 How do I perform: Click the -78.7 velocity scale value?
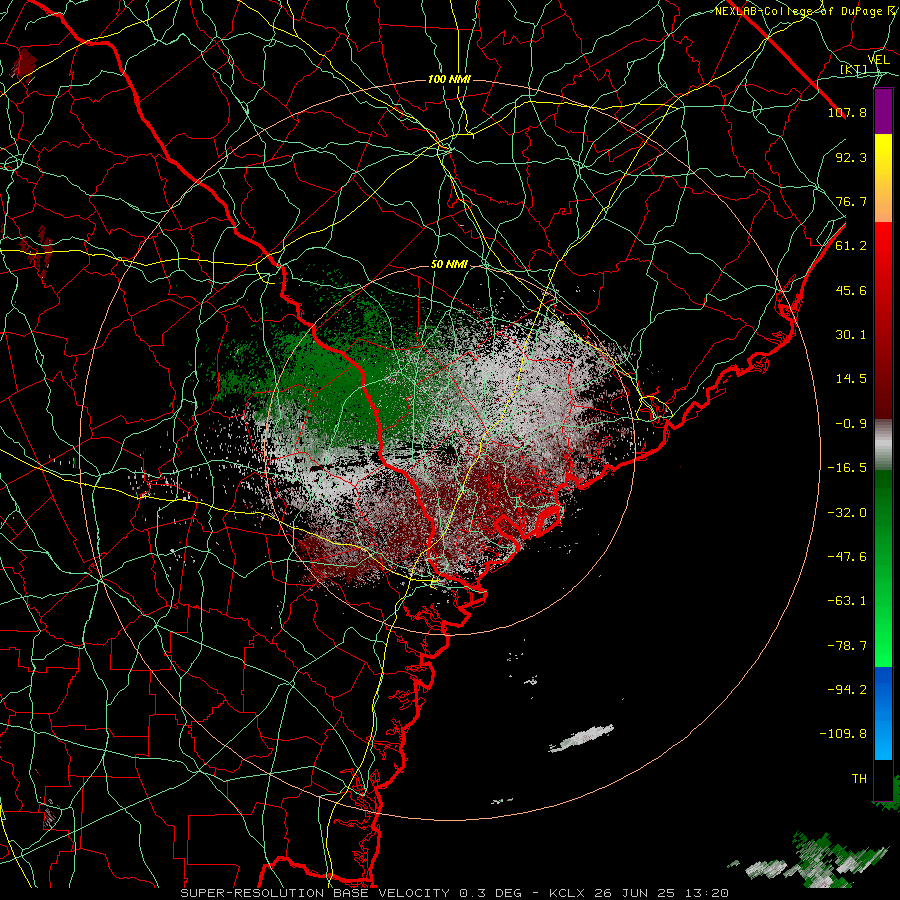coord(847,646)
